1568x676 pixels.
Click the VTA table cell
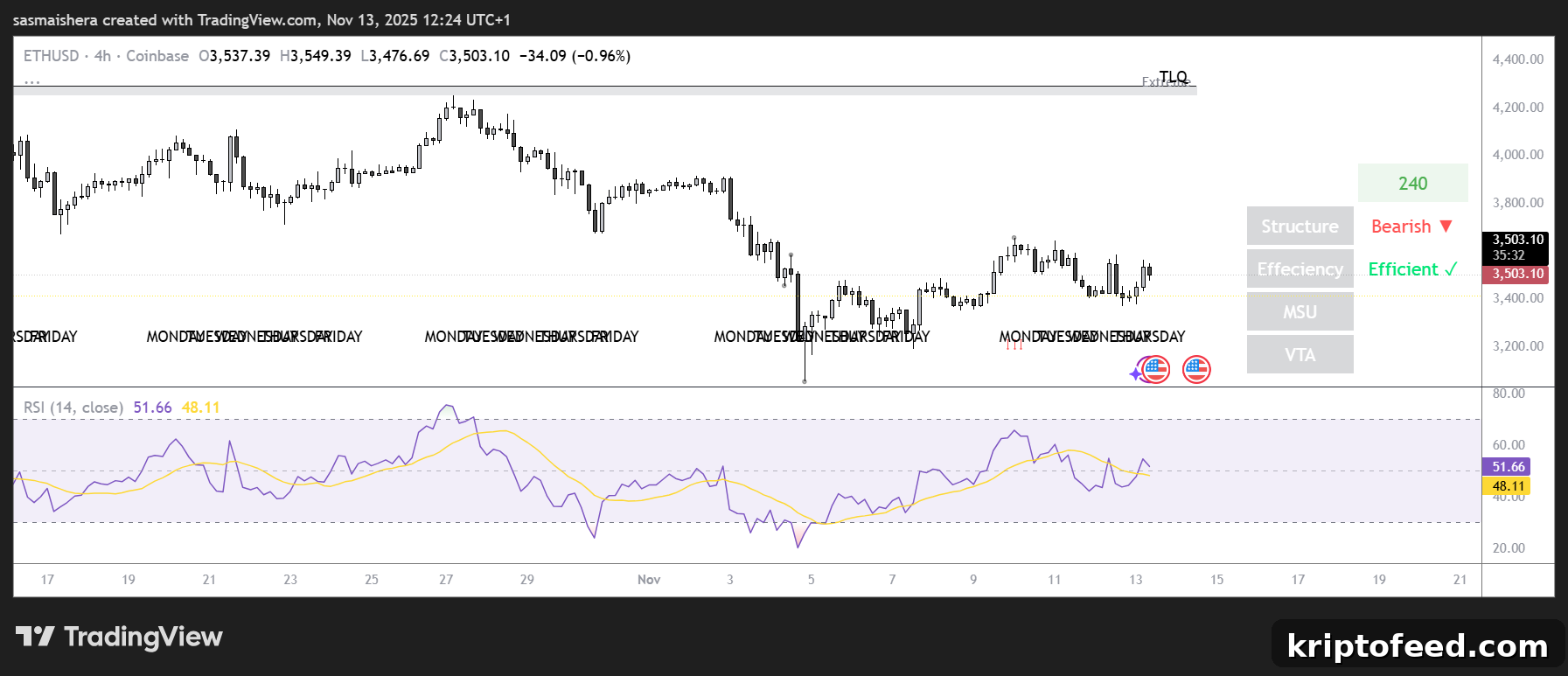pos(1300,355)
